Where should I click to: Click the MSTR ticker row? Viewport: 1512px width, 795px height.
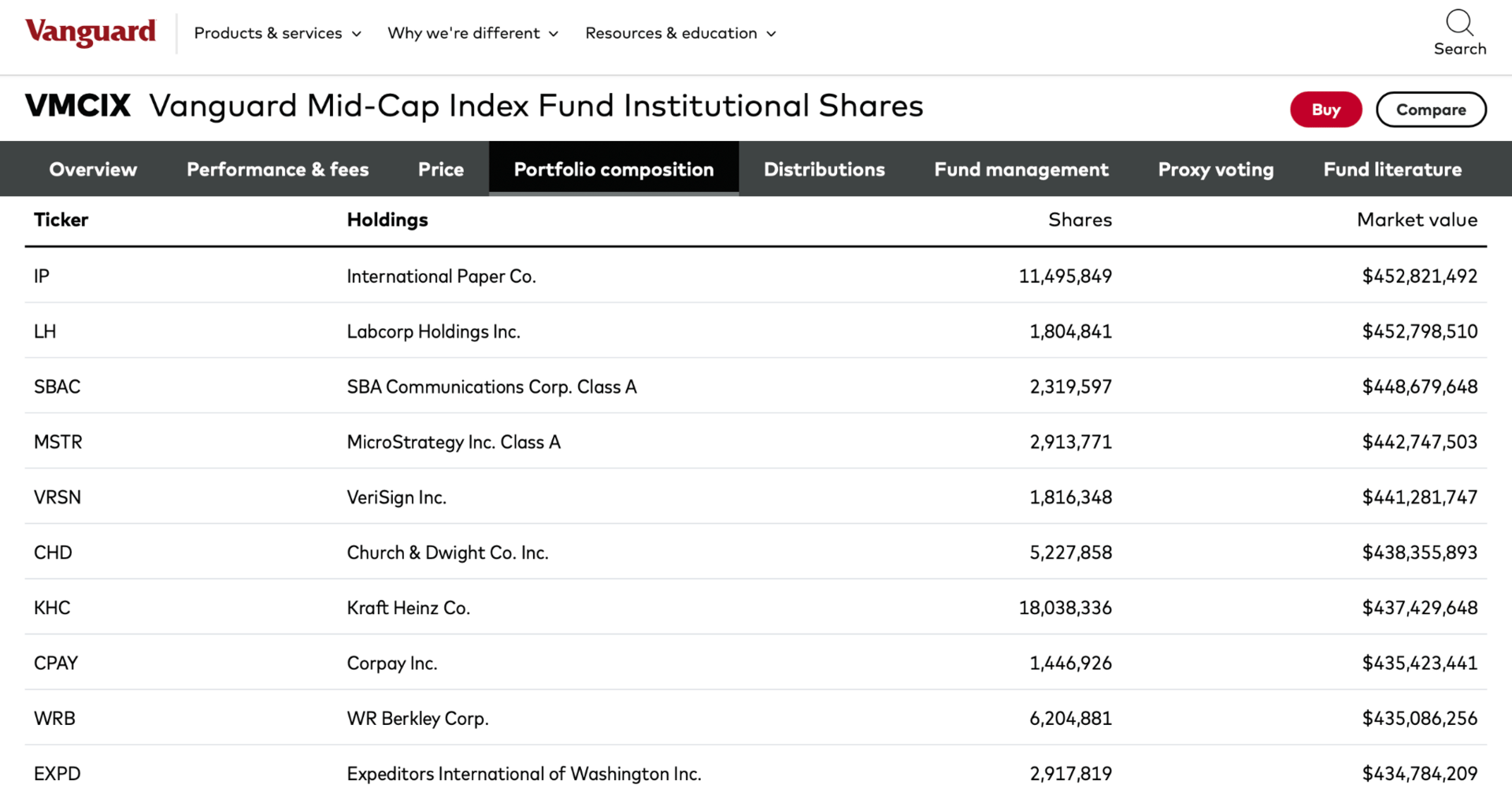point(58,442)
